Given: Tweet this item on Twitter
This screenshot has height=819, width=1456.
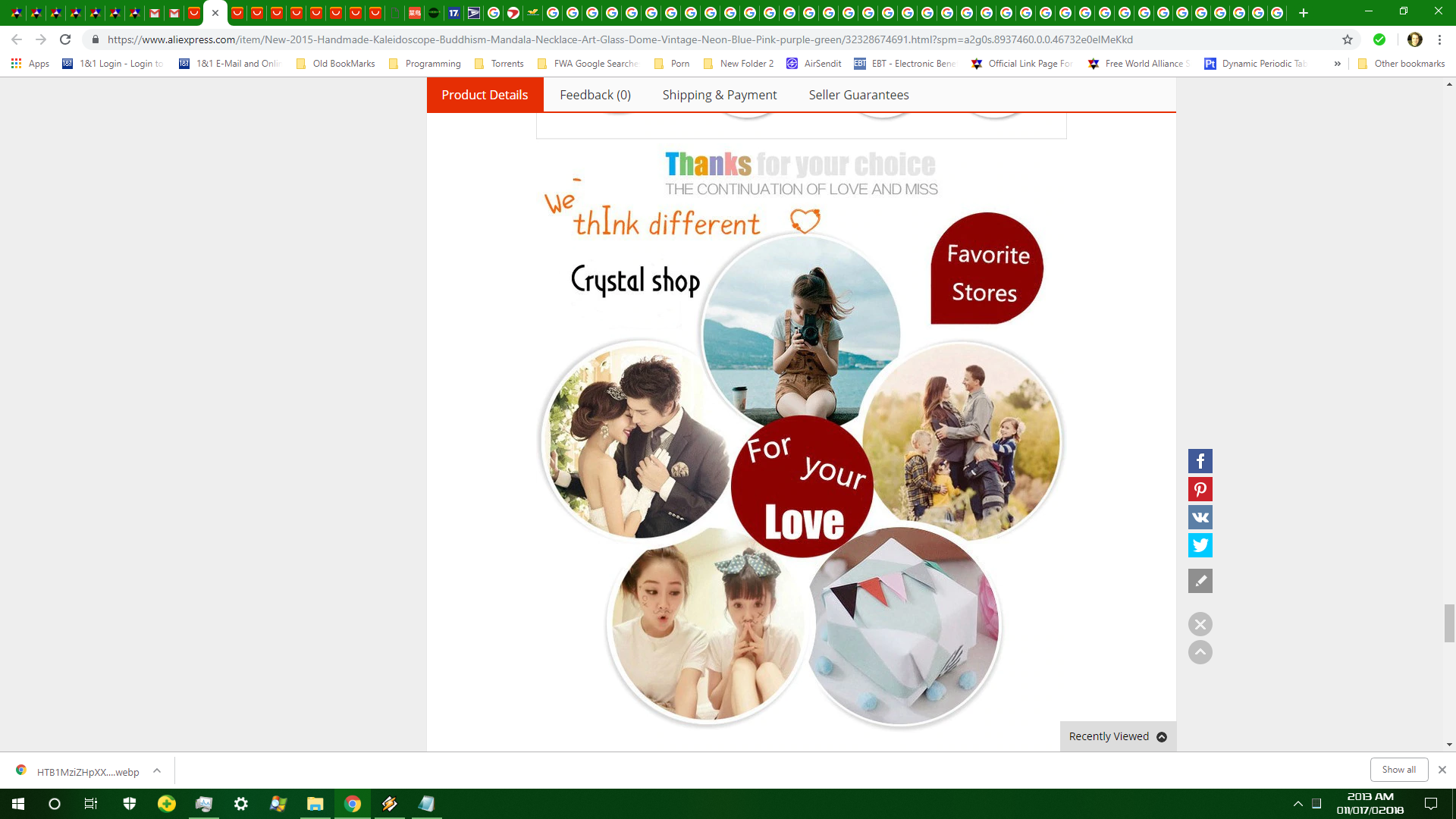Looking at the screenshot, I should 1200,545.
